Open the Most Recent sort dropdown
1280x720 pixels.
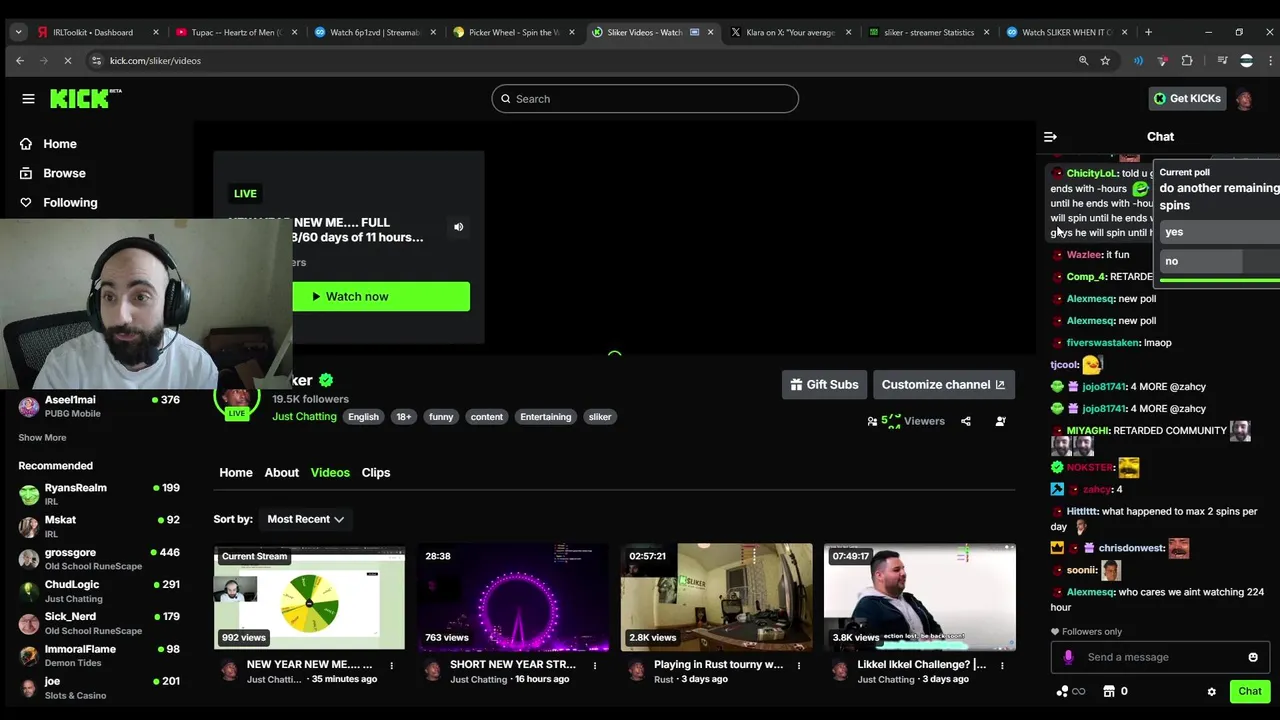click(x=305, y=519)
